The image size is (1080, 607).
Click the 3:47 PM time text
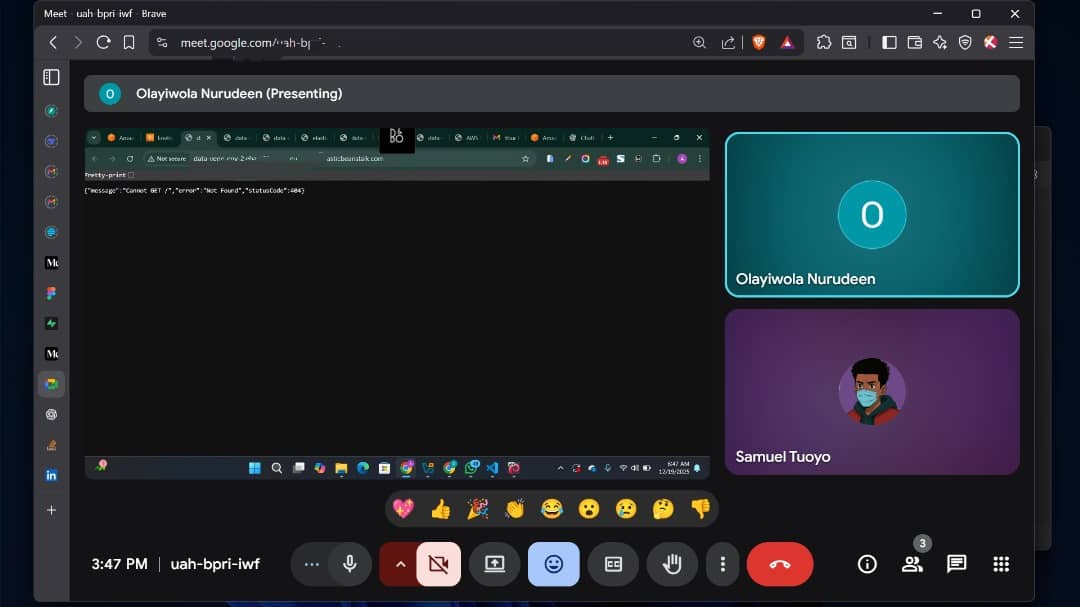point(119,564)
